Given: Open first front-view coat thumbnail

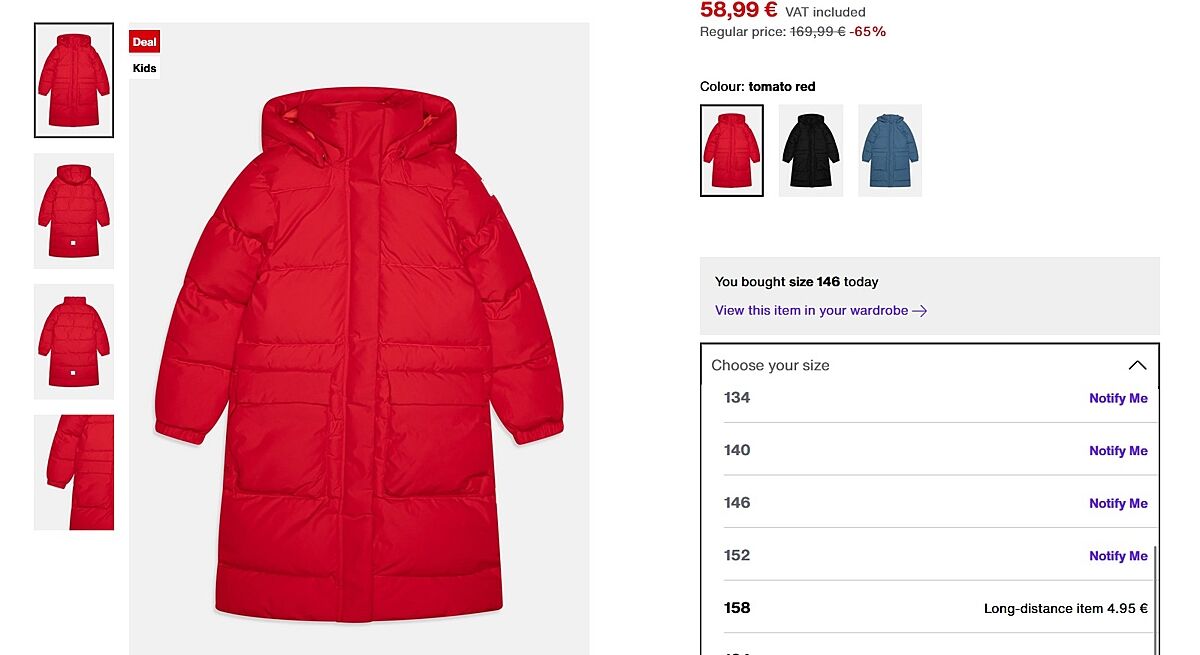Looking at the screenshot, I should pyautogui.click(x=74, y=80).
